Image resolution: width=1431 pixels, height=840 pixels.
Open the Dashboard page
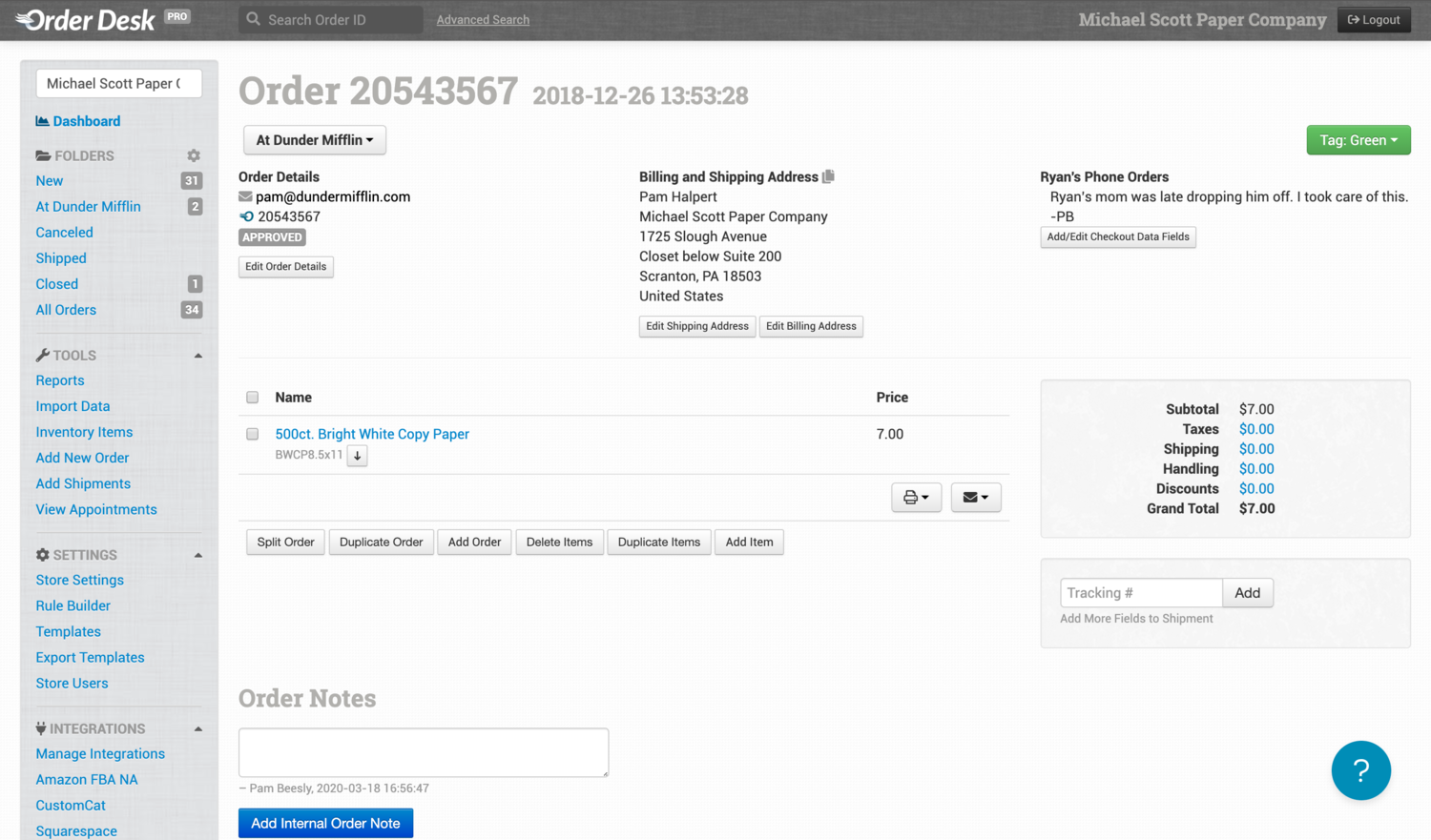pos(87,121)
